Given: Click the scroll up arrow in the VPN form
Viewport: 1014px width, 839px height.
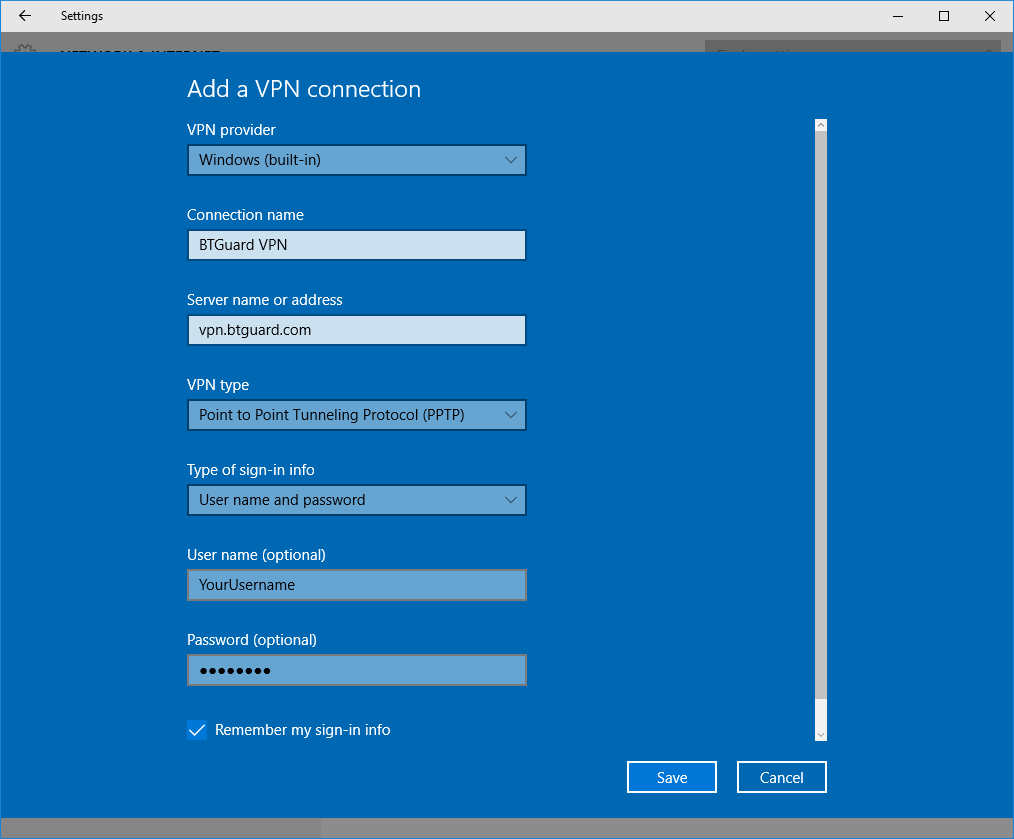Looking at the screenshot, I should point(821,126).
